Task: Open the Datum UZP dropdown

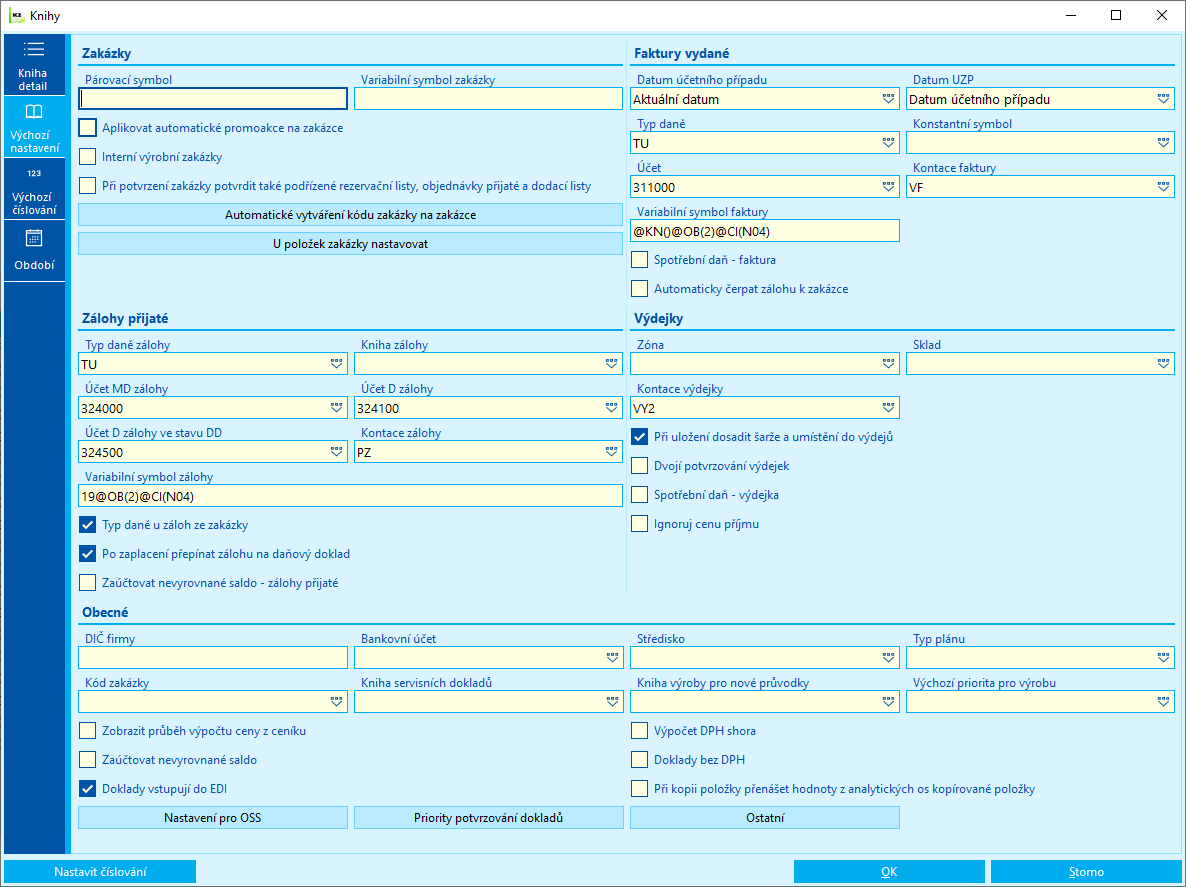Action: coord(1163,99)
